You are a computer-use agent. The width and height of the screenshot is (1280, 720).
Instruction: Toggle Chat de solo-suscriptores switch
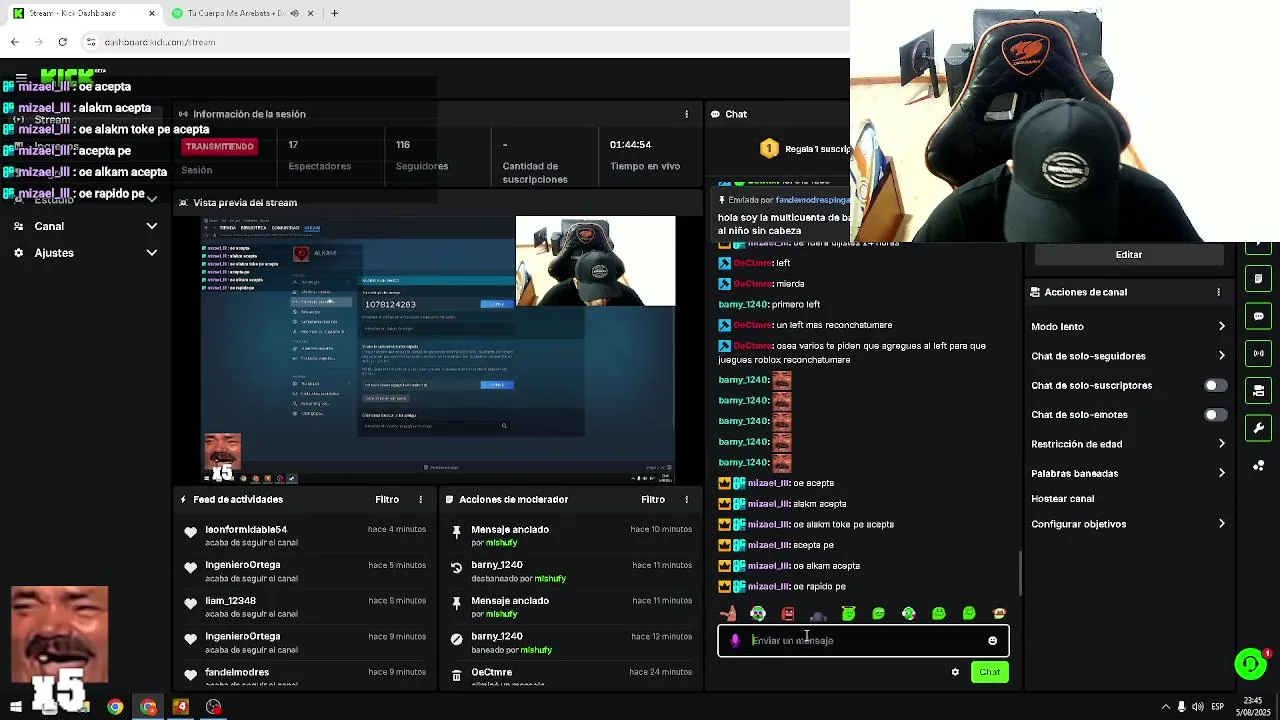click(x=1215, y=385)
